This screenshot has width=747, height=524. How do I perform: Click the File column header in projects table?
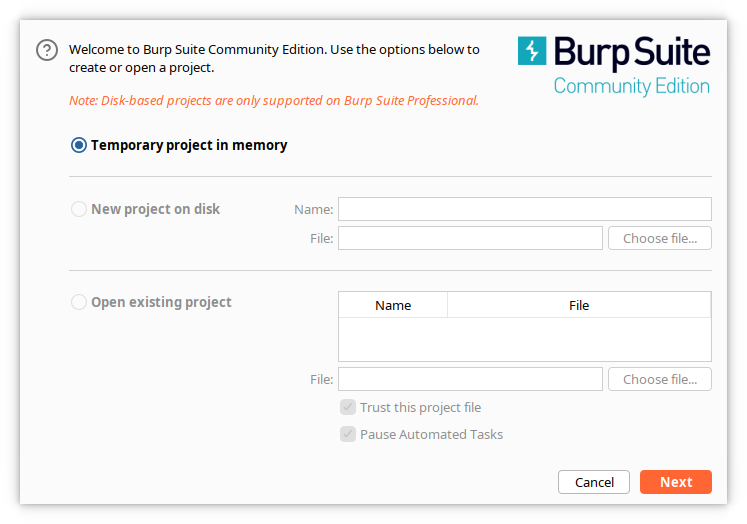click(x=579, y=305)
